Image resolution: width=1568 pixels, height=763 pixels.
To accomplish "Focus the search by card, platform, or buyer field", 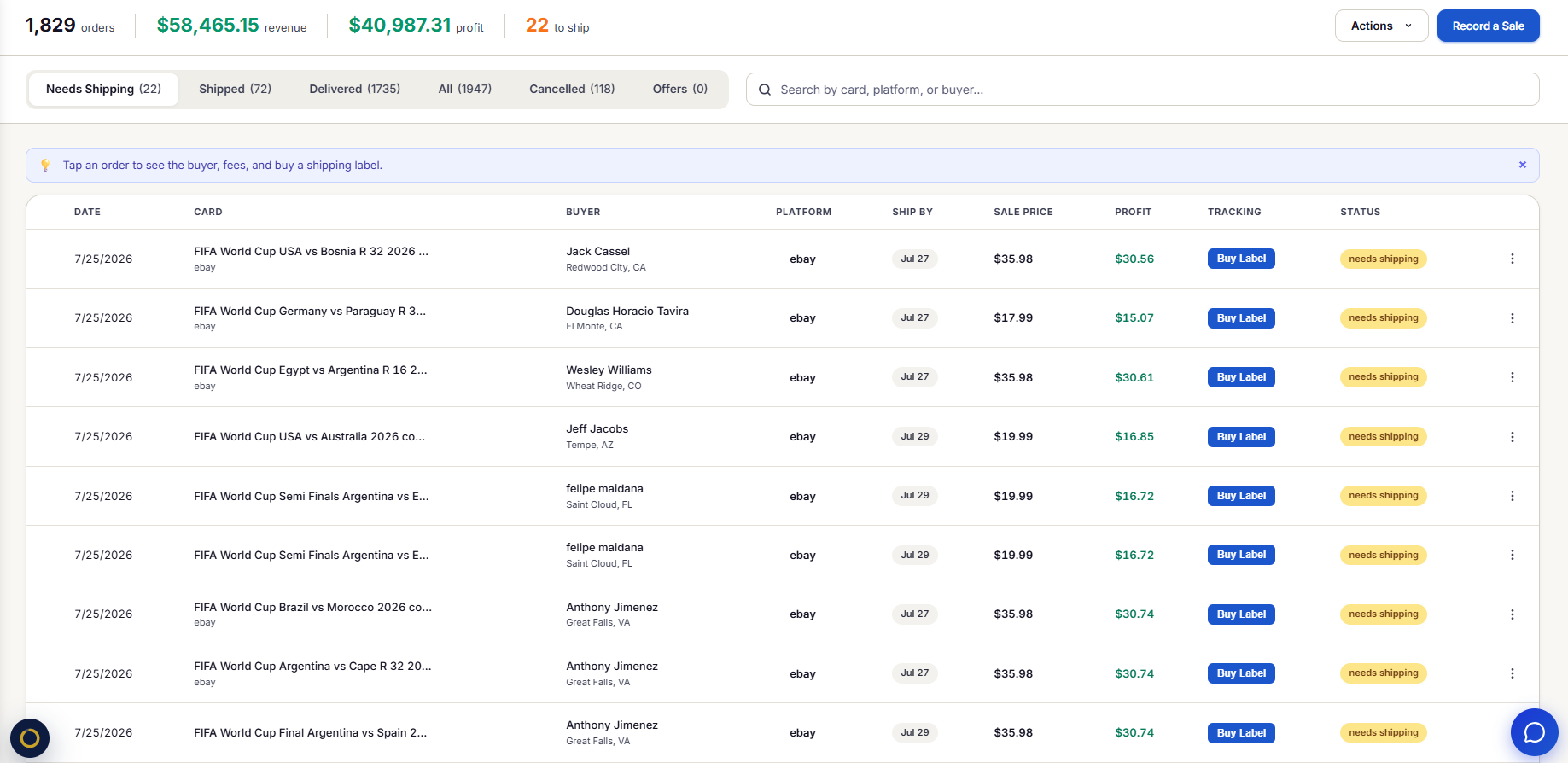I will point(1142,90).
